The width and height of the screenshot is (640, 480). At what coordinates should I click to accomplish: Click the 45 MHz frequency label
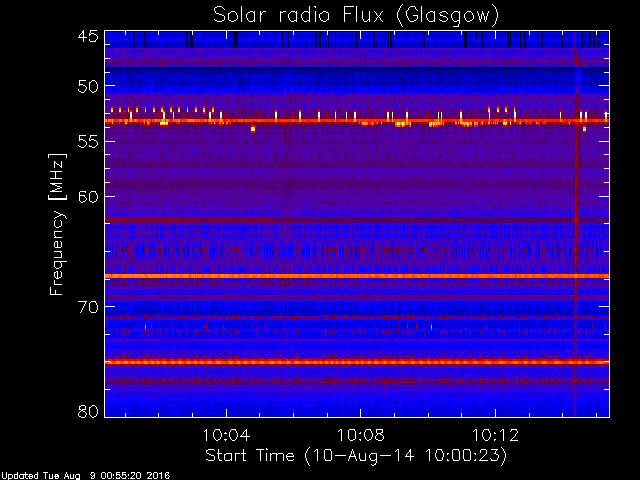tap(88, 37)
